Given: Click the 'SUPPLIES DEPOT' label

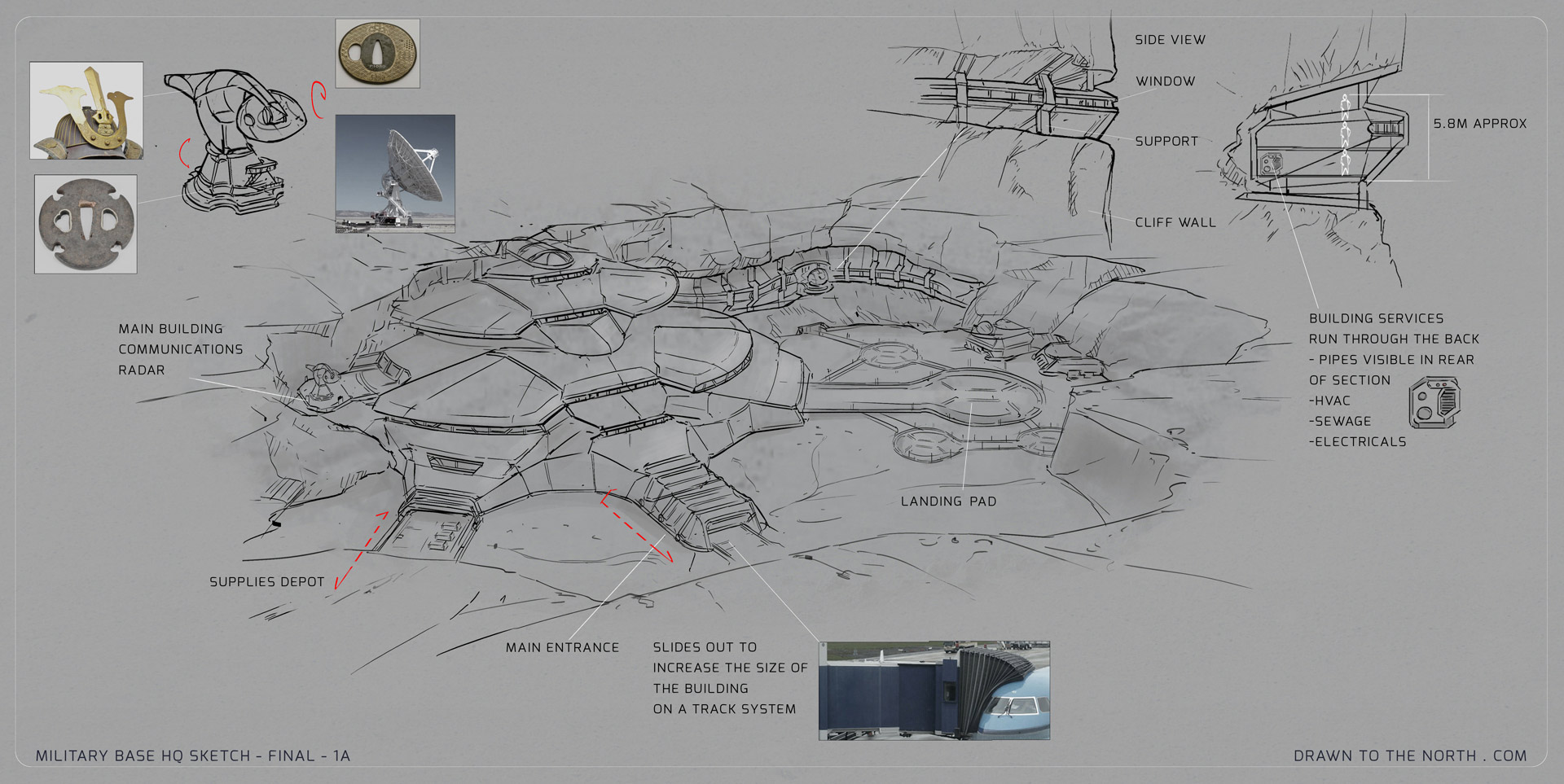Looking at the screenshot, I should (266, 582).
